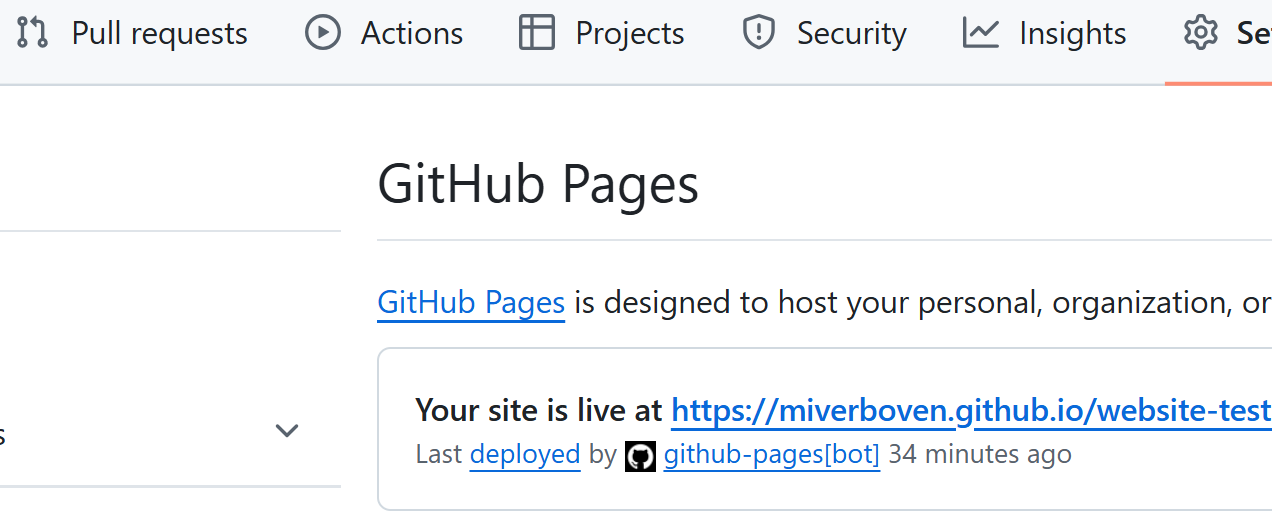Open the GitHub Pages documentation link
Viewport: 1272px width, 517px height.
[471, 302]
